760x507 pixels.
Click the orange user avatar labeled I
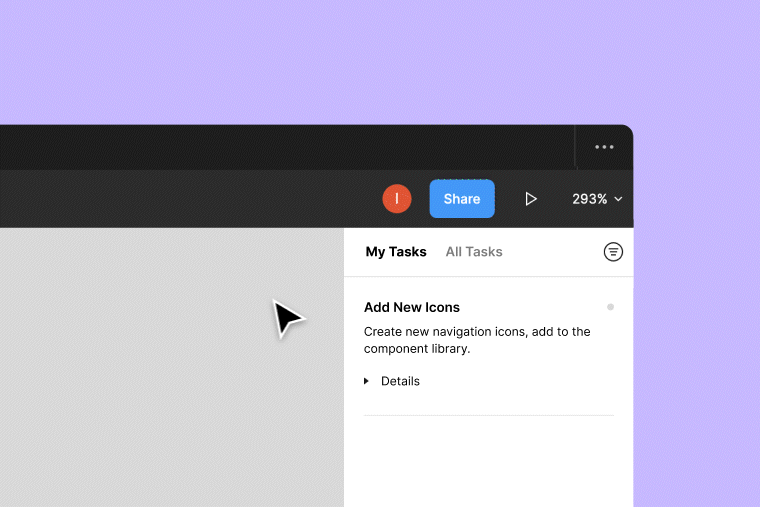(x=397, y=199)
